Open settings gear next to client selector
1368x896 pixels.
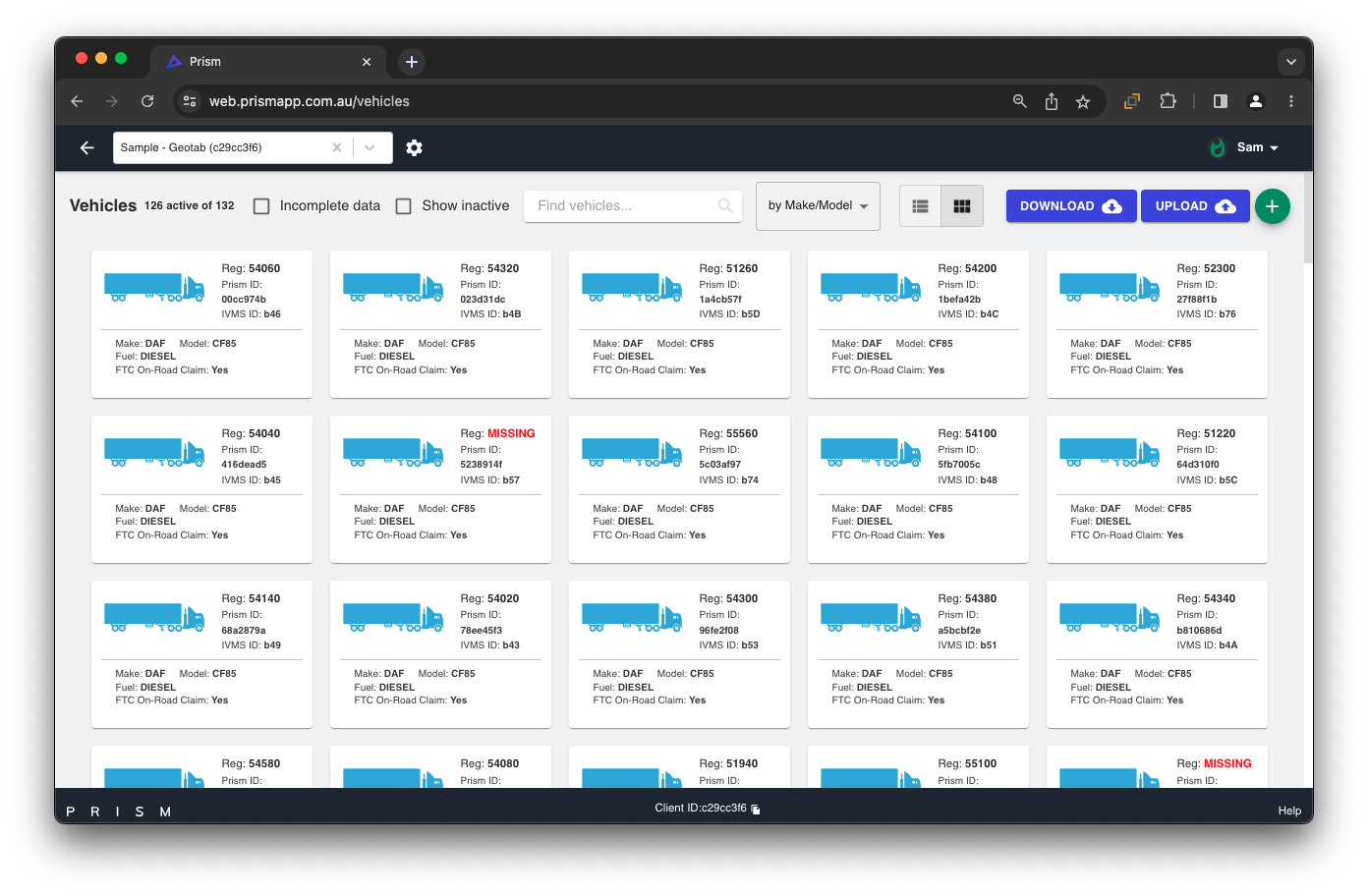click(414, 147)
